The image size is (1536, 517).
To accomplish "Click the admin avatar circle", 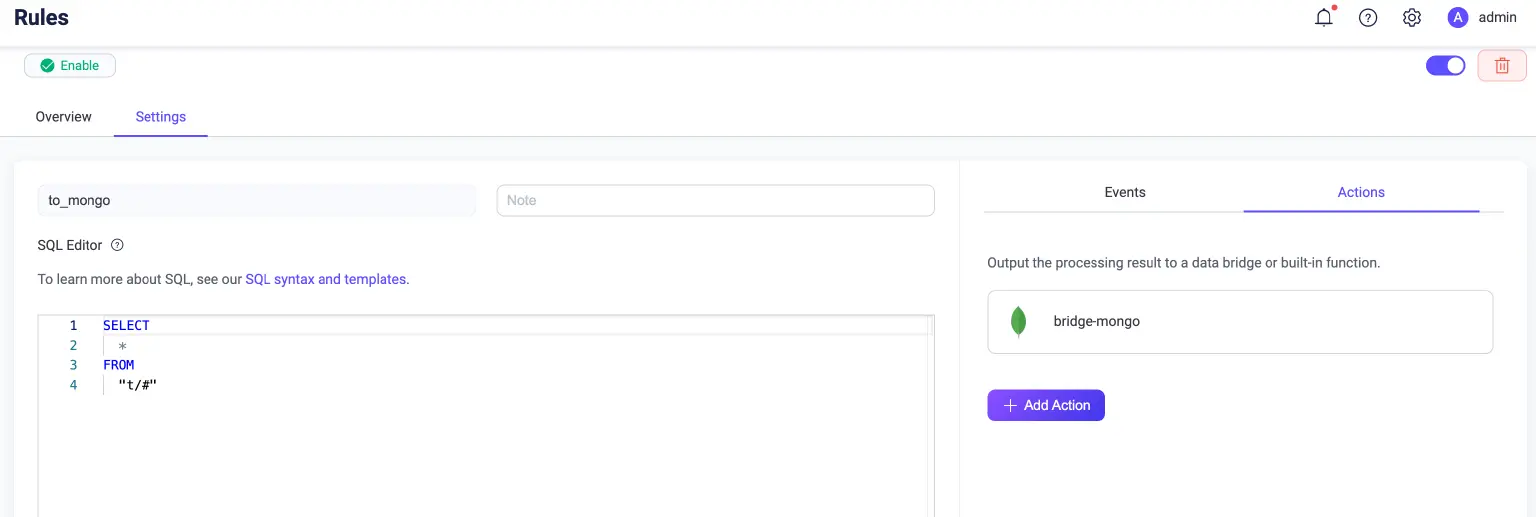I will pyautogui.click(x=1457, y=18).
